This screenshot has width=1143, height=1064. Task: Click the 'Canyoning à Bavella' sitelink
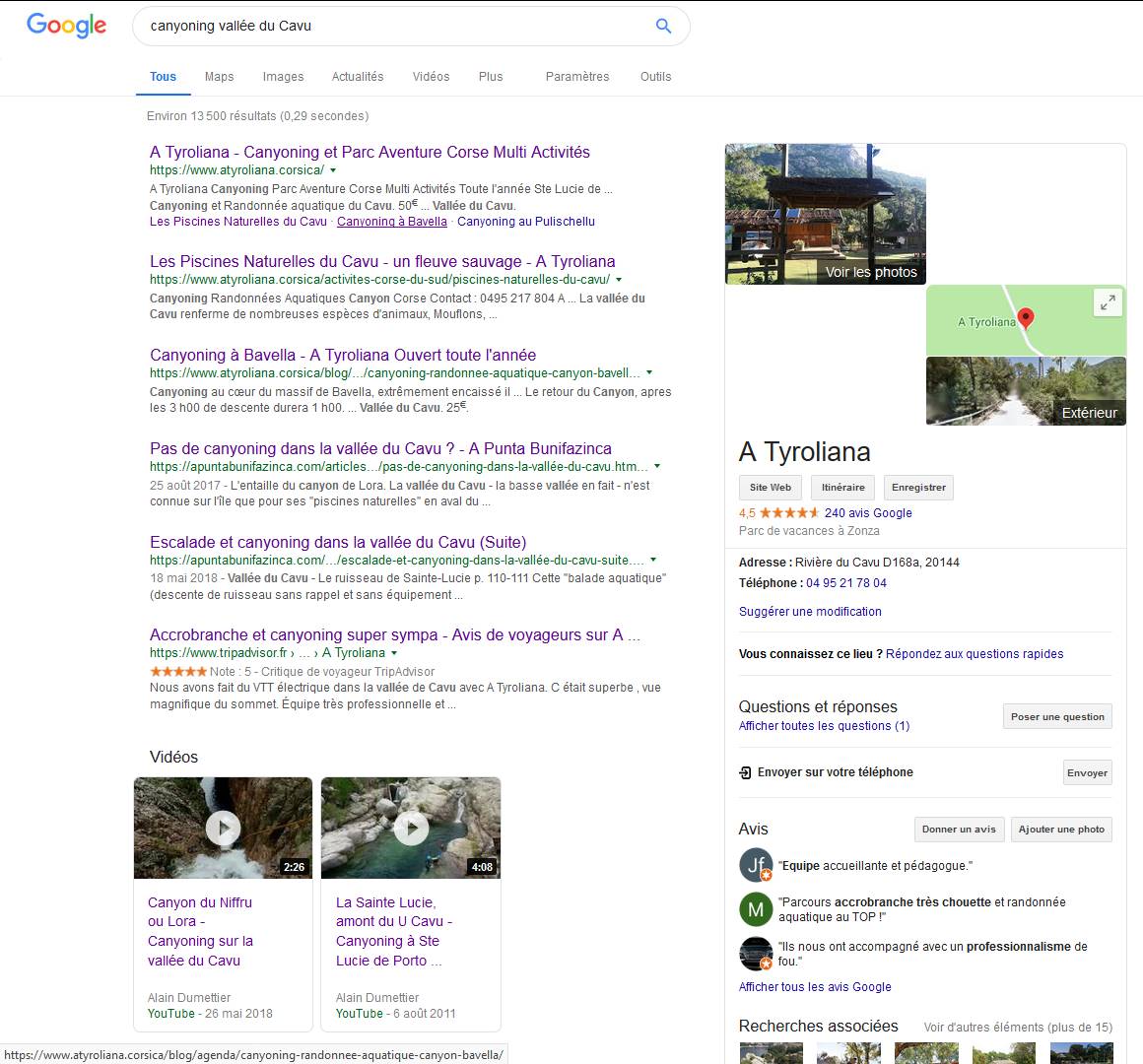[x=392, y=222]
